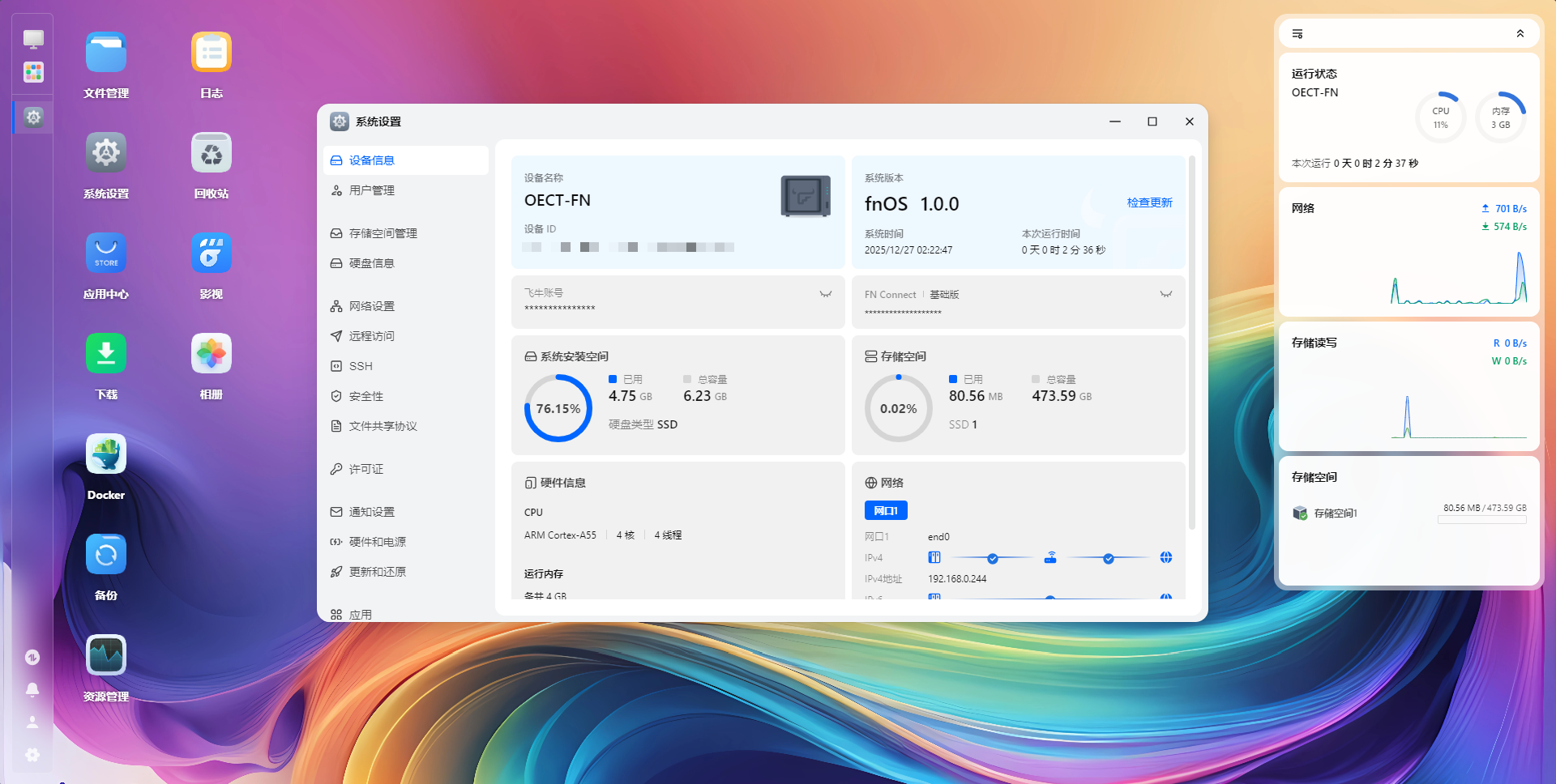Open the 备份 backup app

click(x=106, y=555)
